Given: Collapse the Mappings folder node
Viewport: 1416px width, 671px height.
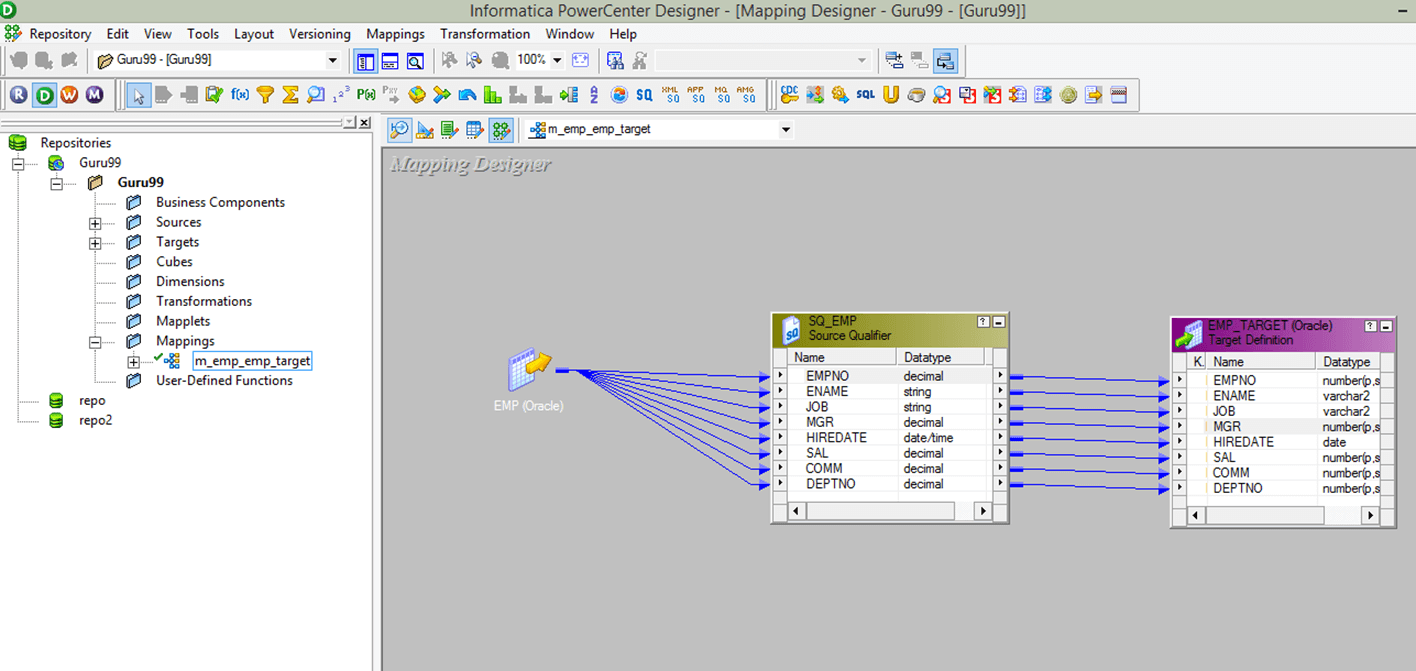Looking at the screenshot, I should tap(95, 342).
